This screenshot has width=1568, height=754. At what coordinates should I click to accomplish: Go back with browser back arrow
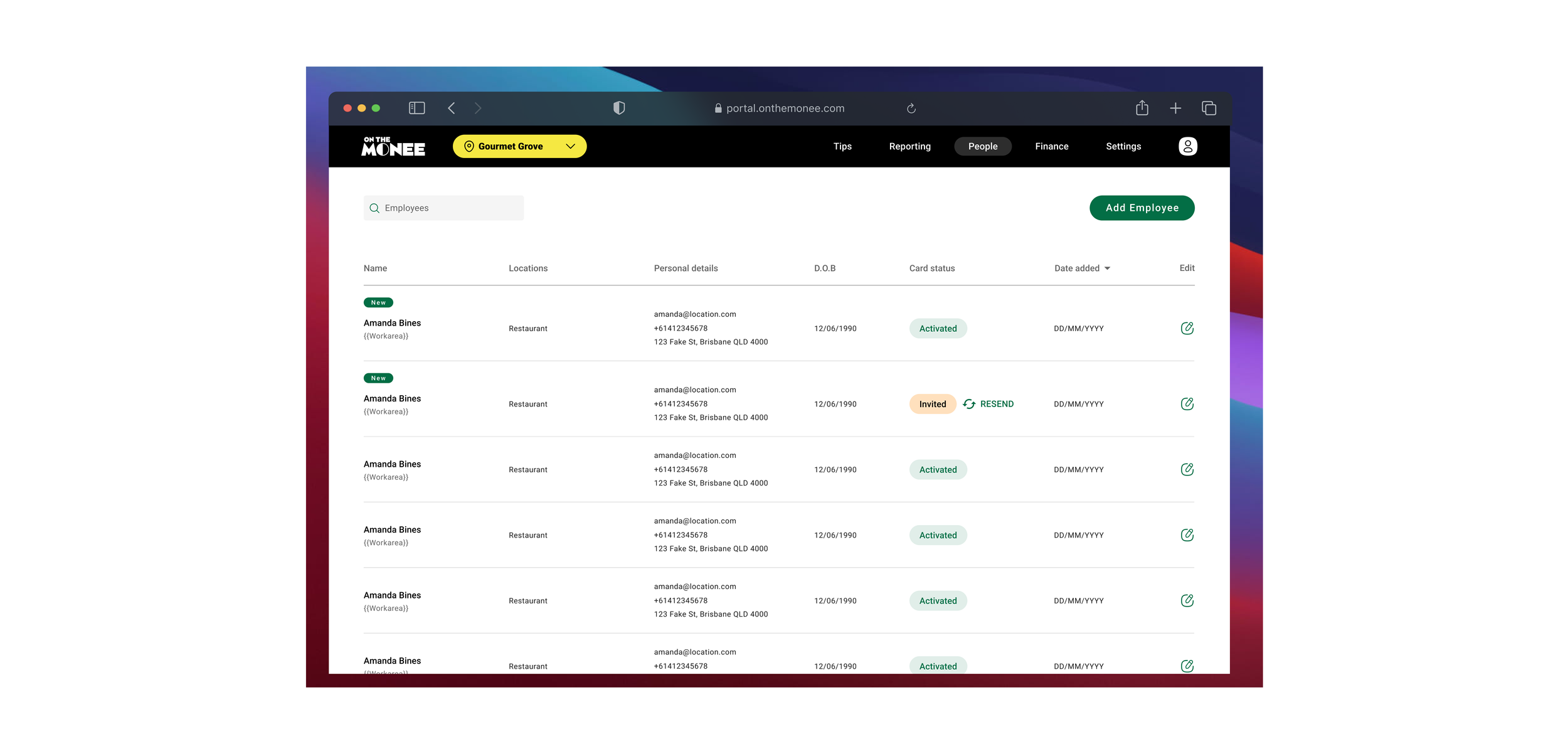(452, 108)
